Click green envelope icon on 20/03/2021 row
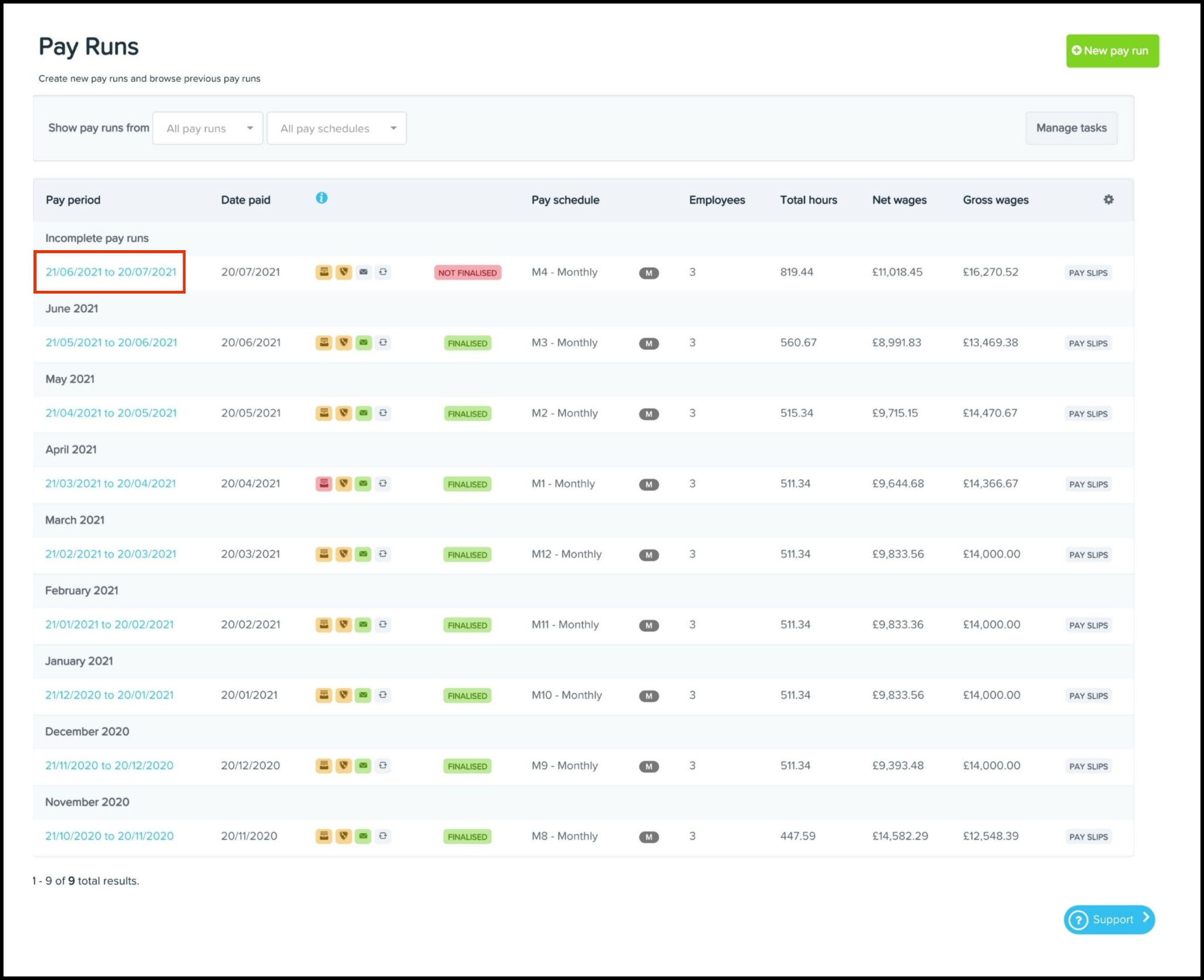 (364, 554)
